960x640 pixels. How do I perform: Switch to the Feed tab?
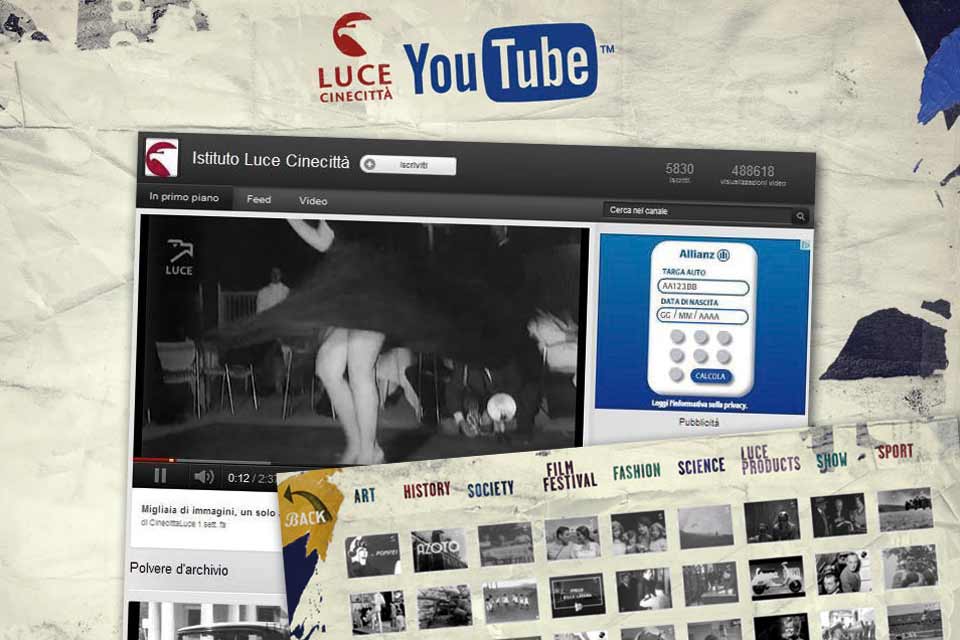point(258,200)
